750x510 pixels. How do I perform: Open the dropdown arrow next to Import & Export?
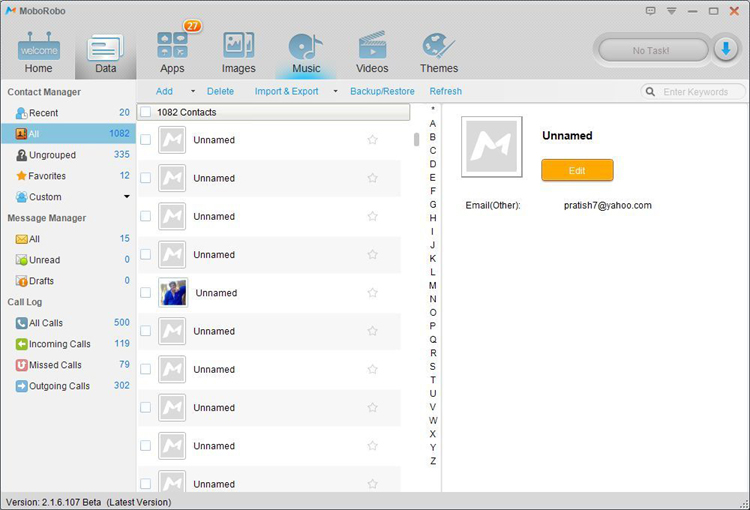(335, 92)
